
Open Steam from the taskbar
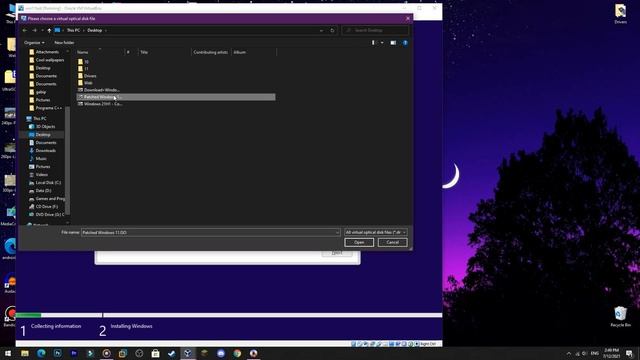172,353
